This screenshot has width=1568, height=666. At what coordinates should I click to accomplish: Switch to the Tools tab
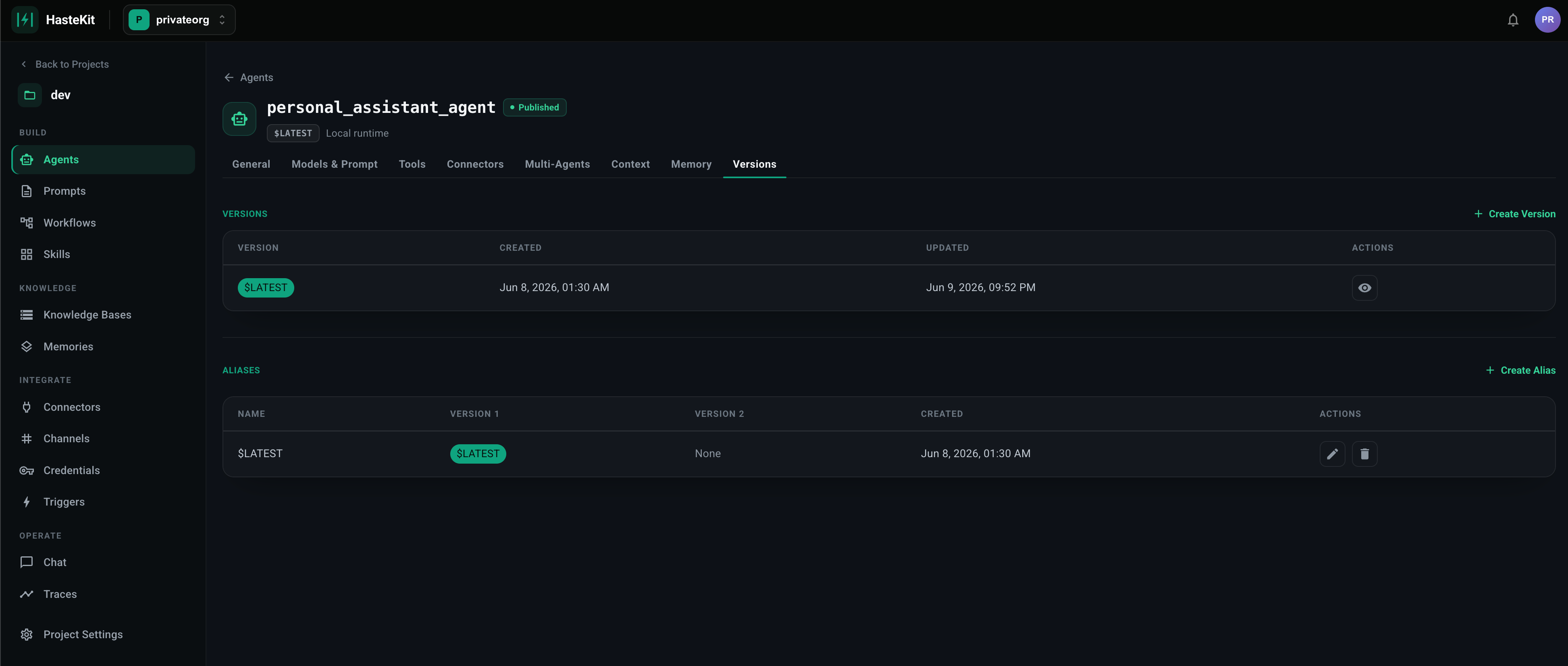point(412,164)
